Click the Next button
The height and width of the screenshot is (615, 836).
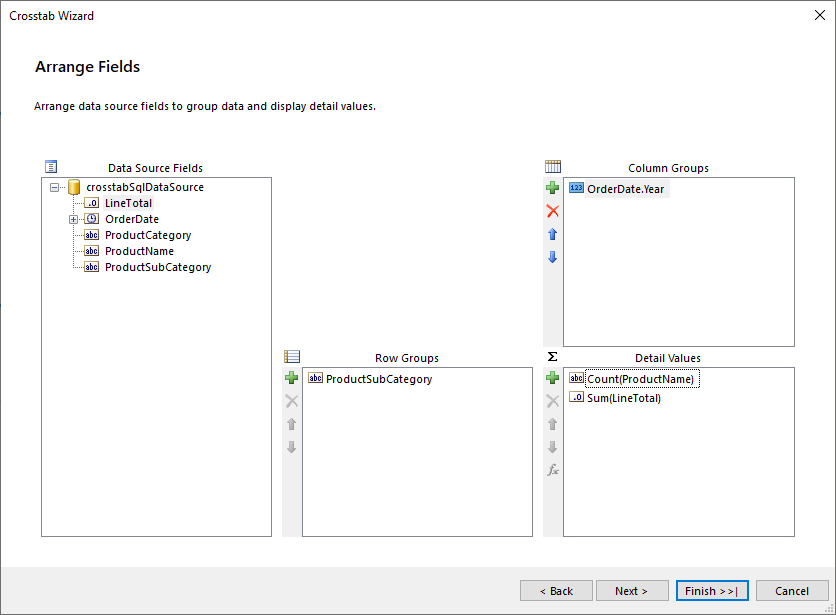pyautogui.click(x=632, y=590)
